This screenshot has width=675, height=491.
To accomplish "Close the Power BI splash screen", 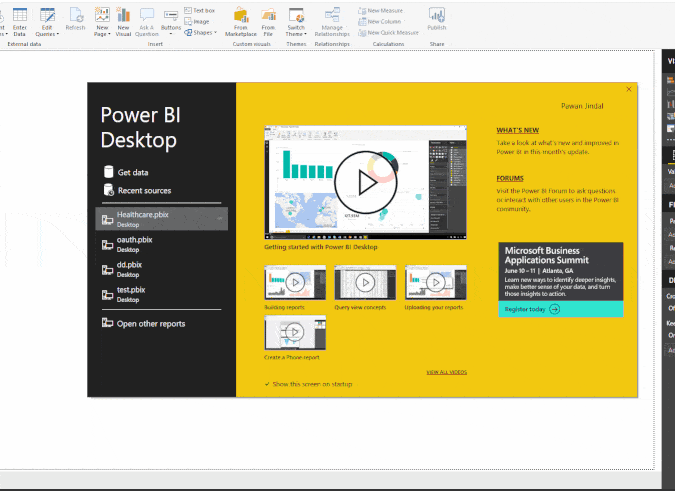I will (629, 89).
